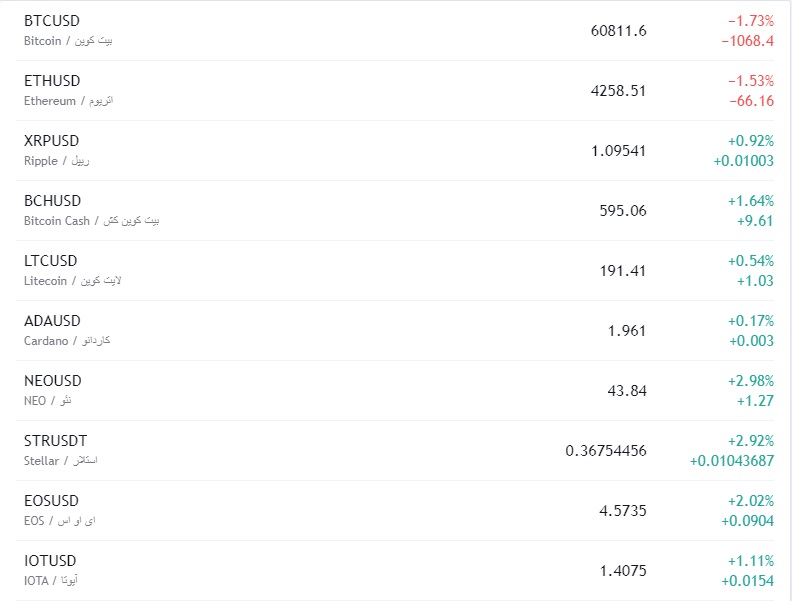Click the Cardano price 1.961
This screenshot has height=601, width=792.
coord(627,331)
